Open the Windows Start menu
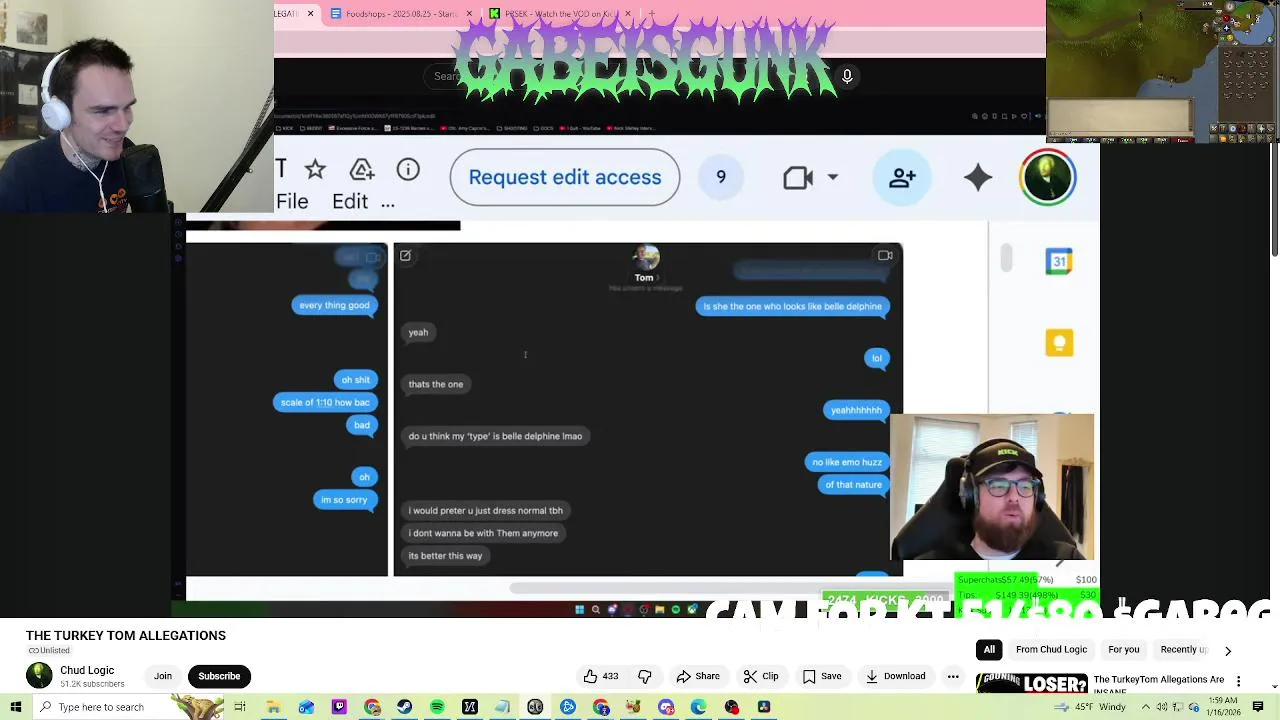 pos(16,707)
